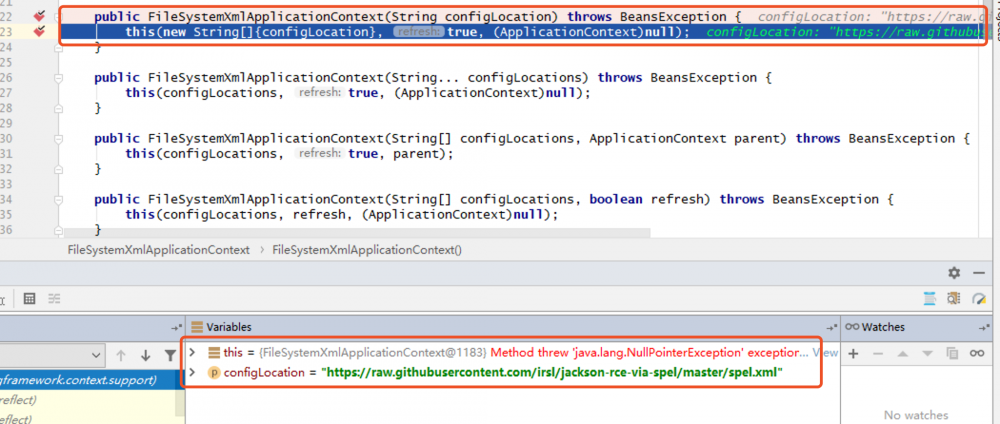Click 'refresh:' hint on highlighted line 23
This screenshot has width=1000, height=424.
(x=418, y=31)
